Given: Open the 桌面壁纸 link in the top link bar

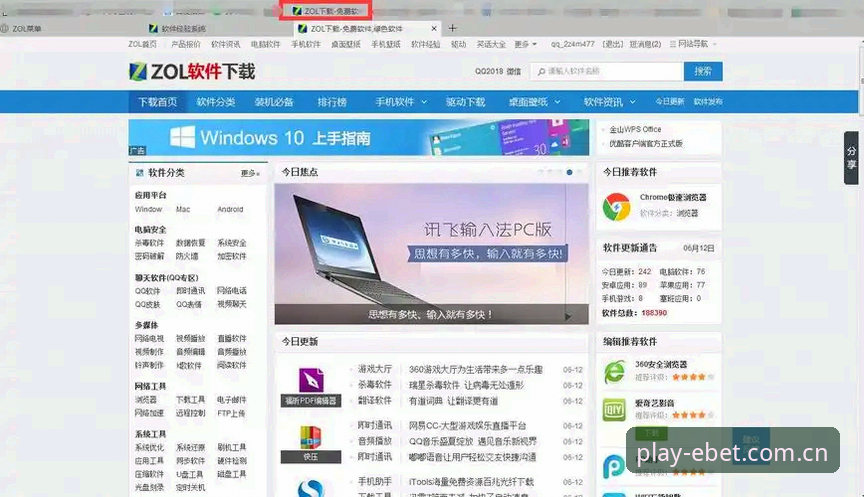Looking at the screenshot, I should point(345,44).
